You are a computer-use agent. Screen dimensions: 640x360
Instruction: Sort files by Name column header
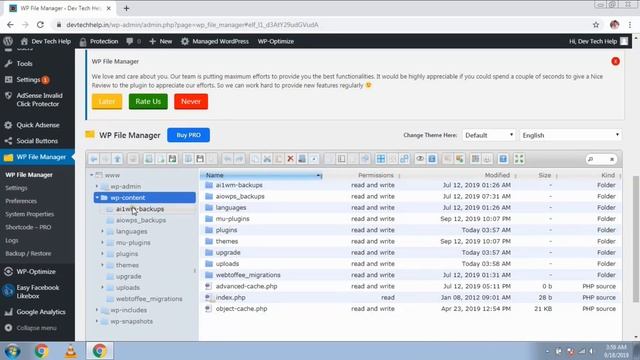point(260,175)
